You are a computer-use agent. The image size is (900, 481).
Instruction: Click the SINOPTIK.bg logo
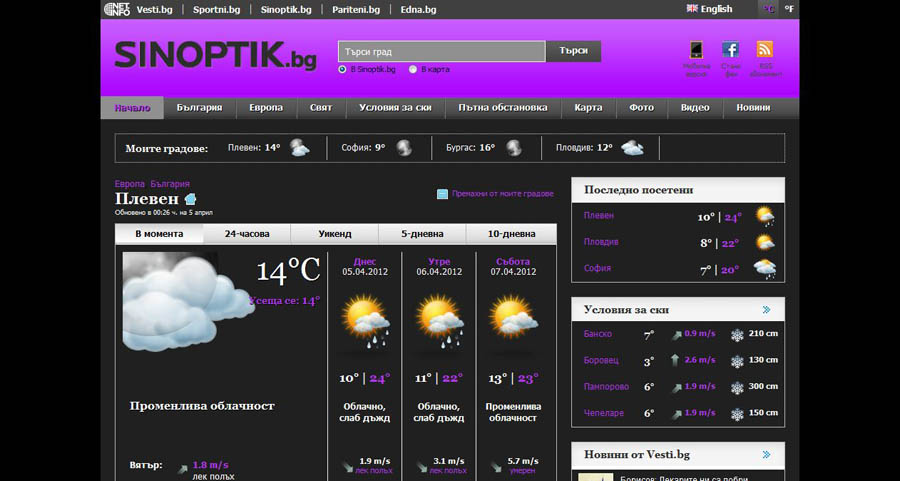tap(216, 55)
